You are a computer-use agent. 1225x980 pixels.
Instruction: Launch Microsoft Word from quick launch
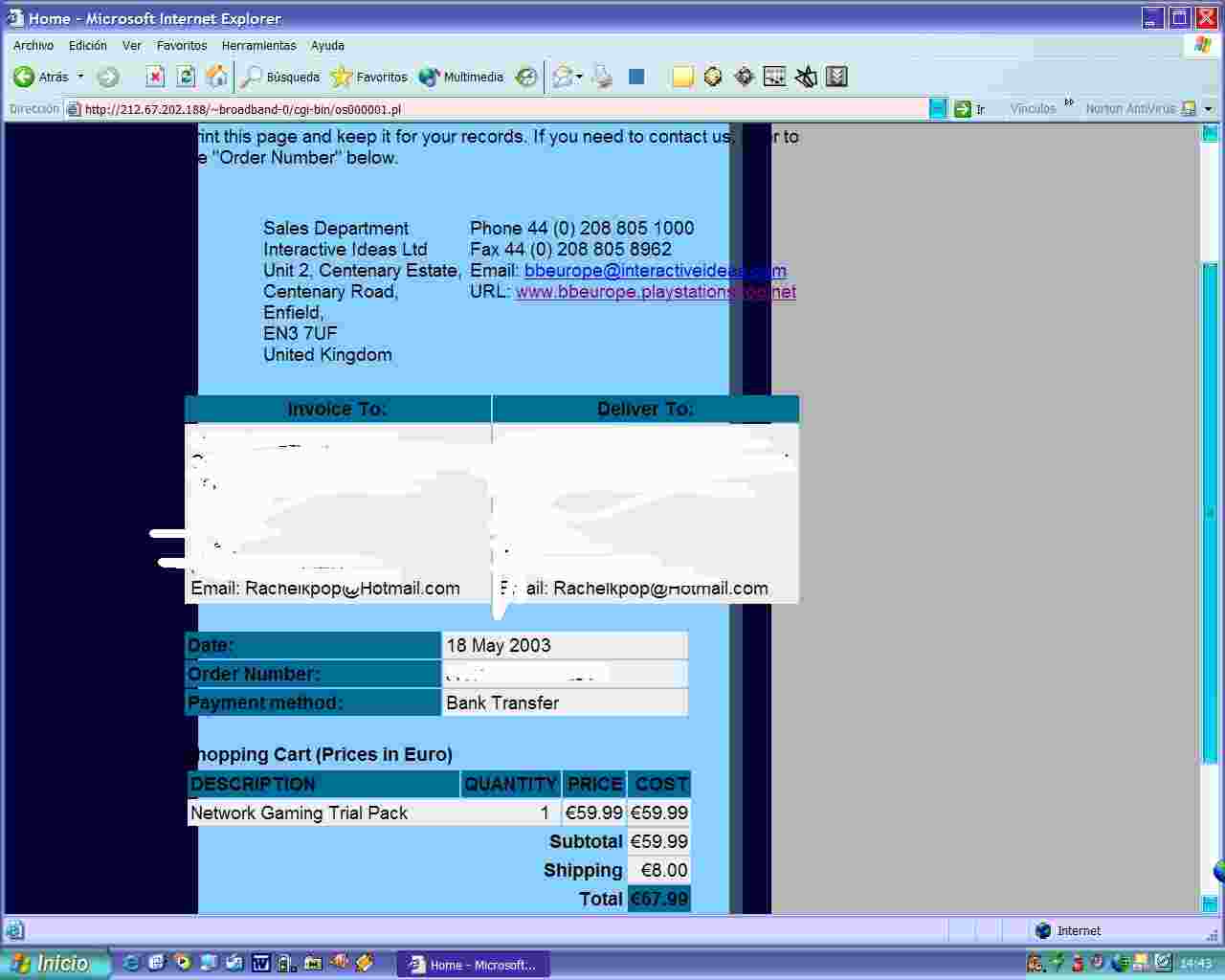pos(259,963)
